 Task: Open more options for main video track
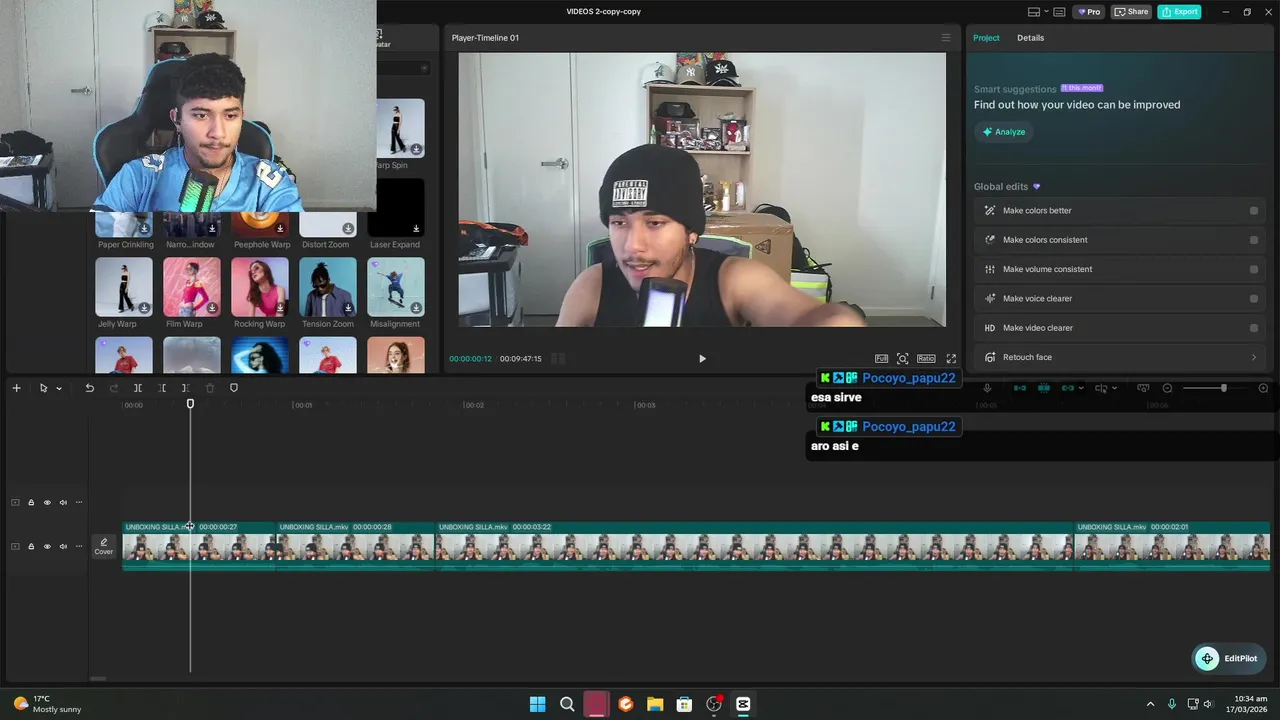point(79,546)
